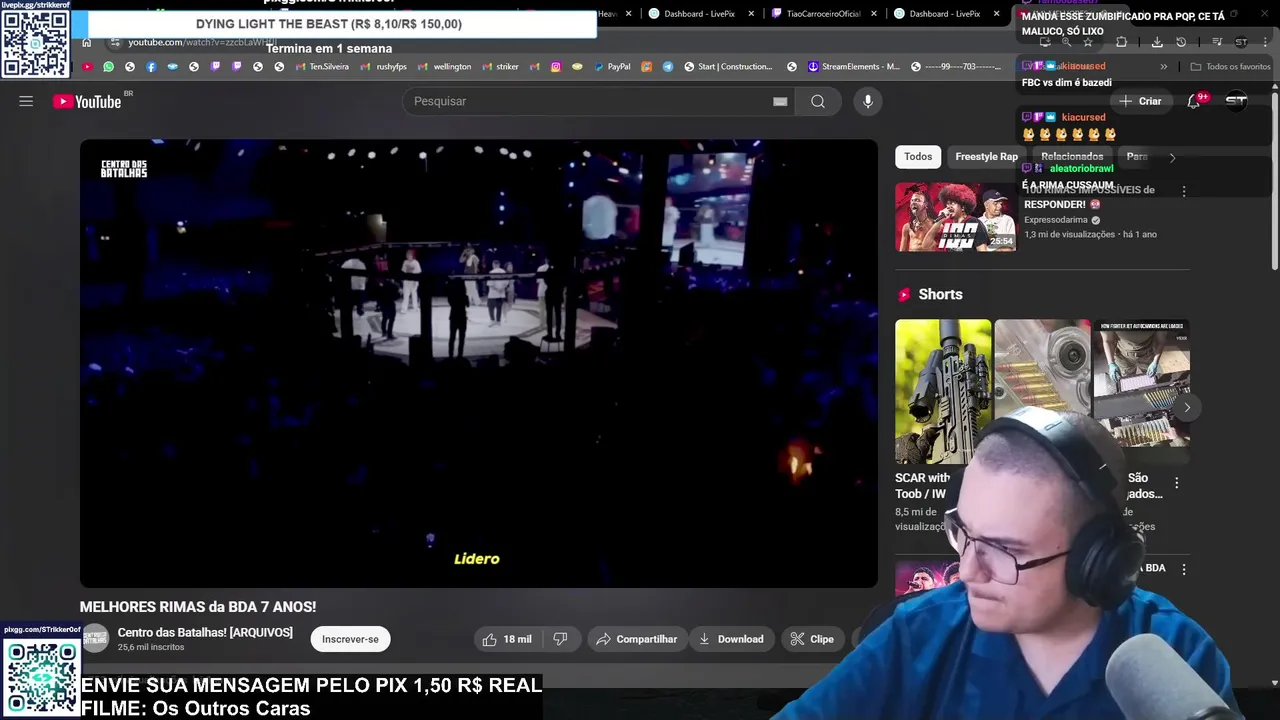Open the 100 Rimas video thumbnail
Screen dimensions: 1280x720
pyautogui.click(x=955, y=216)
